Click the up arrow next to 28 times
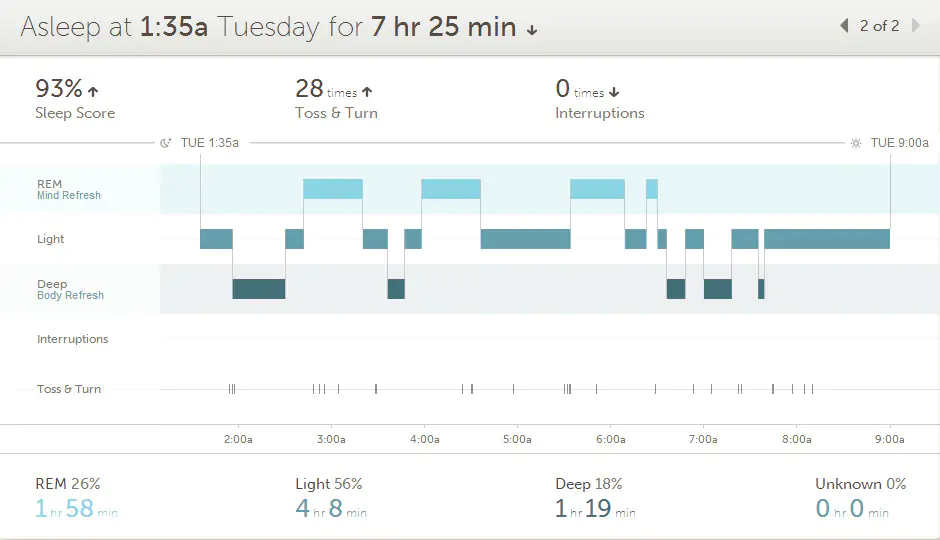 [x=367, y=91]
